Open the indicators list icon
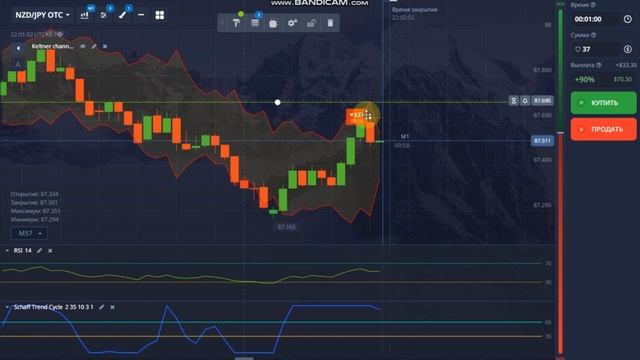 [x=104, y=15]
